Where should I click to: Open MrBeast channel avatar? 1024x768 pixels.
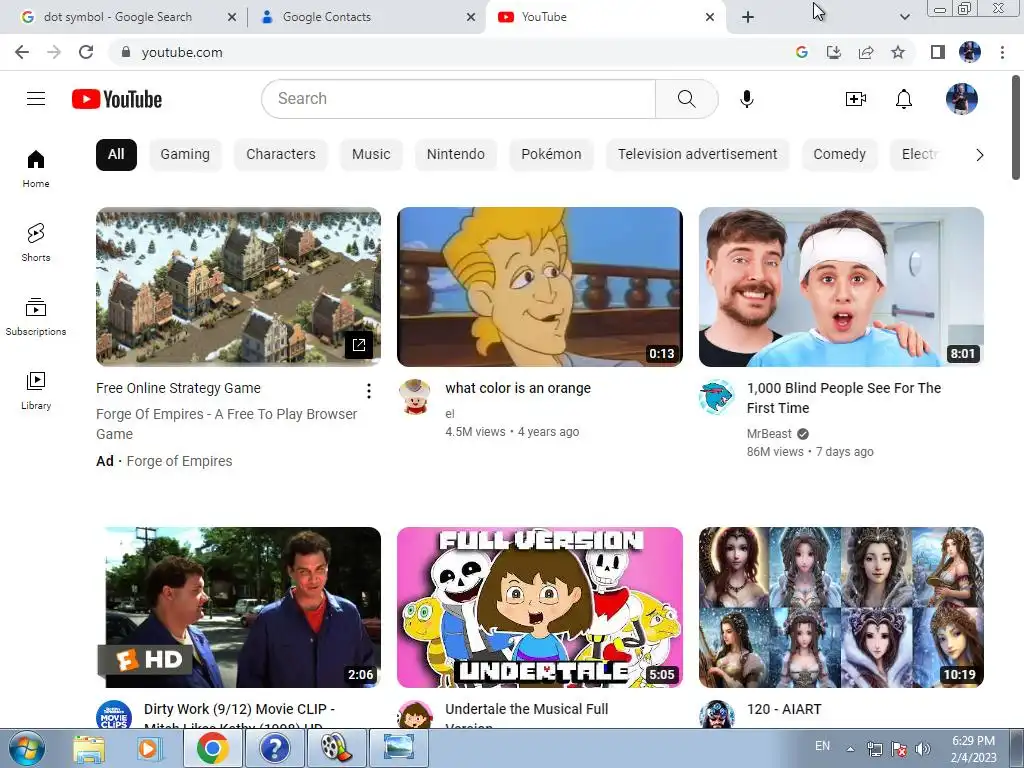coord(716,396)
